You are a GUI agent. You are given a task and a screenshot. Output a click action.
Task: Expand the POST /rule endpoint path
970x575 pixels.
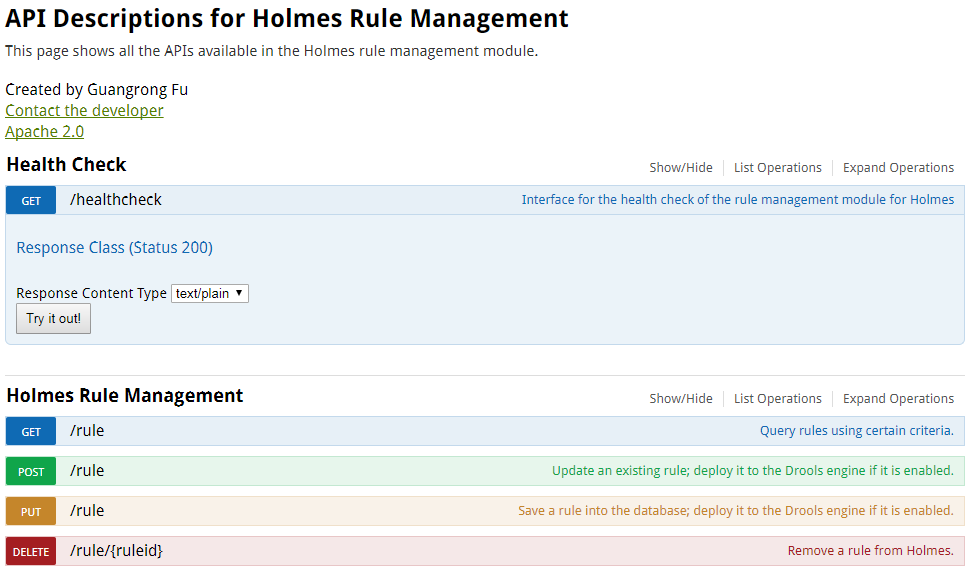coord(87,471)
